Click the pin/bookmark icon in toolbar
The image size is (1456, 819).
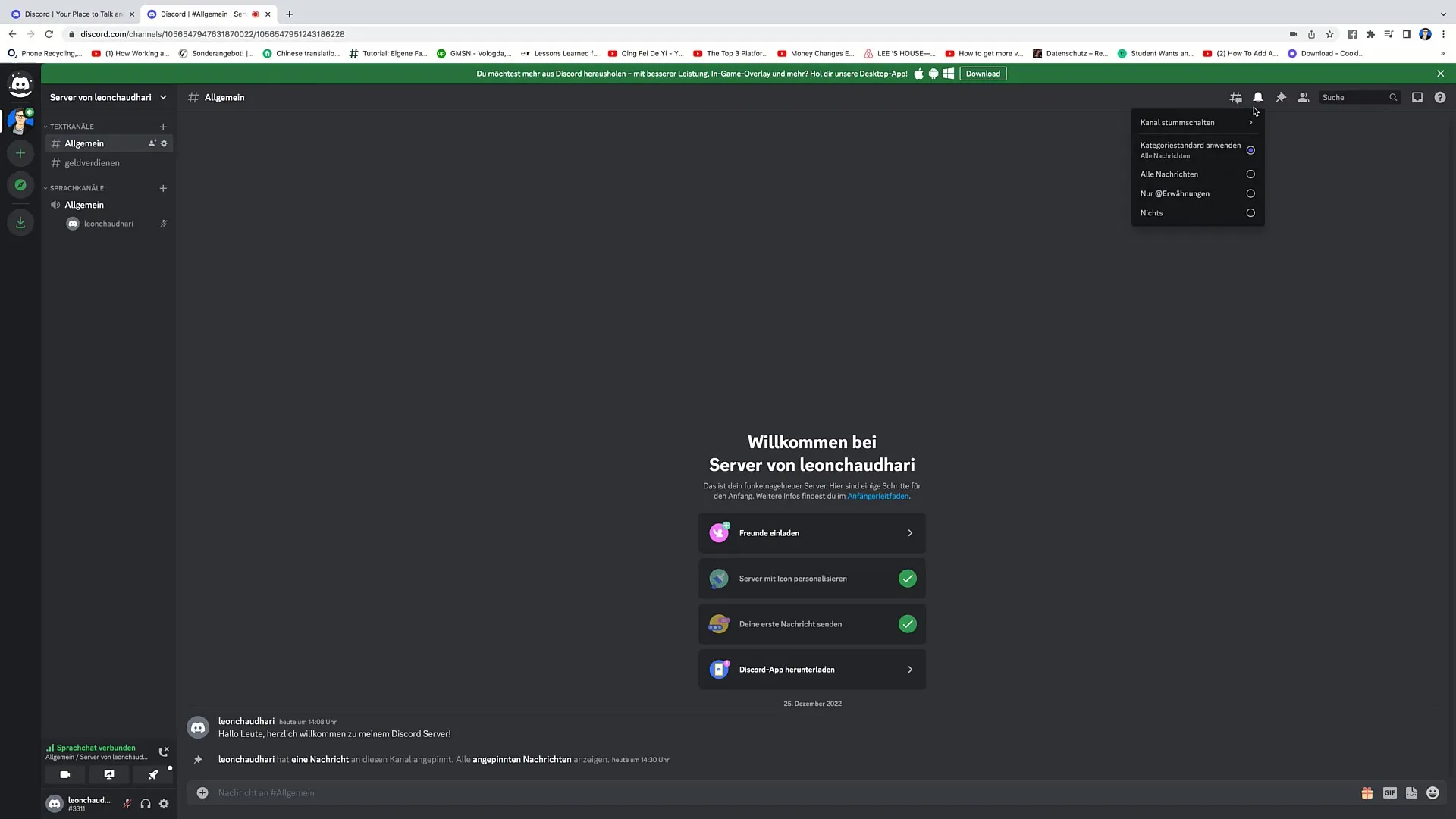point(1281,97)
